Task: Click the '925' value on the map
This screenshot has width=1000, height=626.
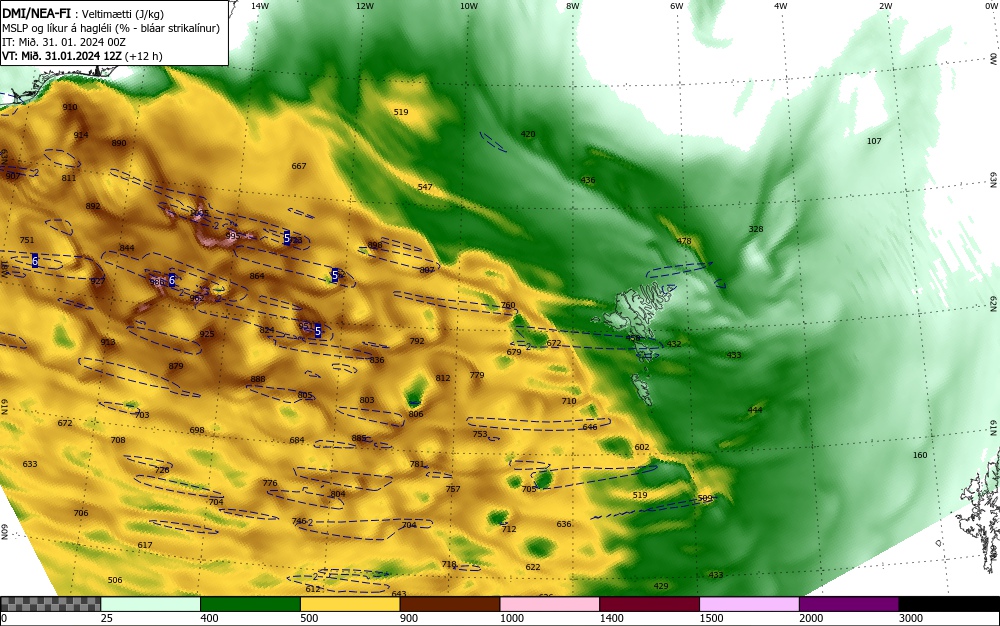Action: [x=207, y=334]
